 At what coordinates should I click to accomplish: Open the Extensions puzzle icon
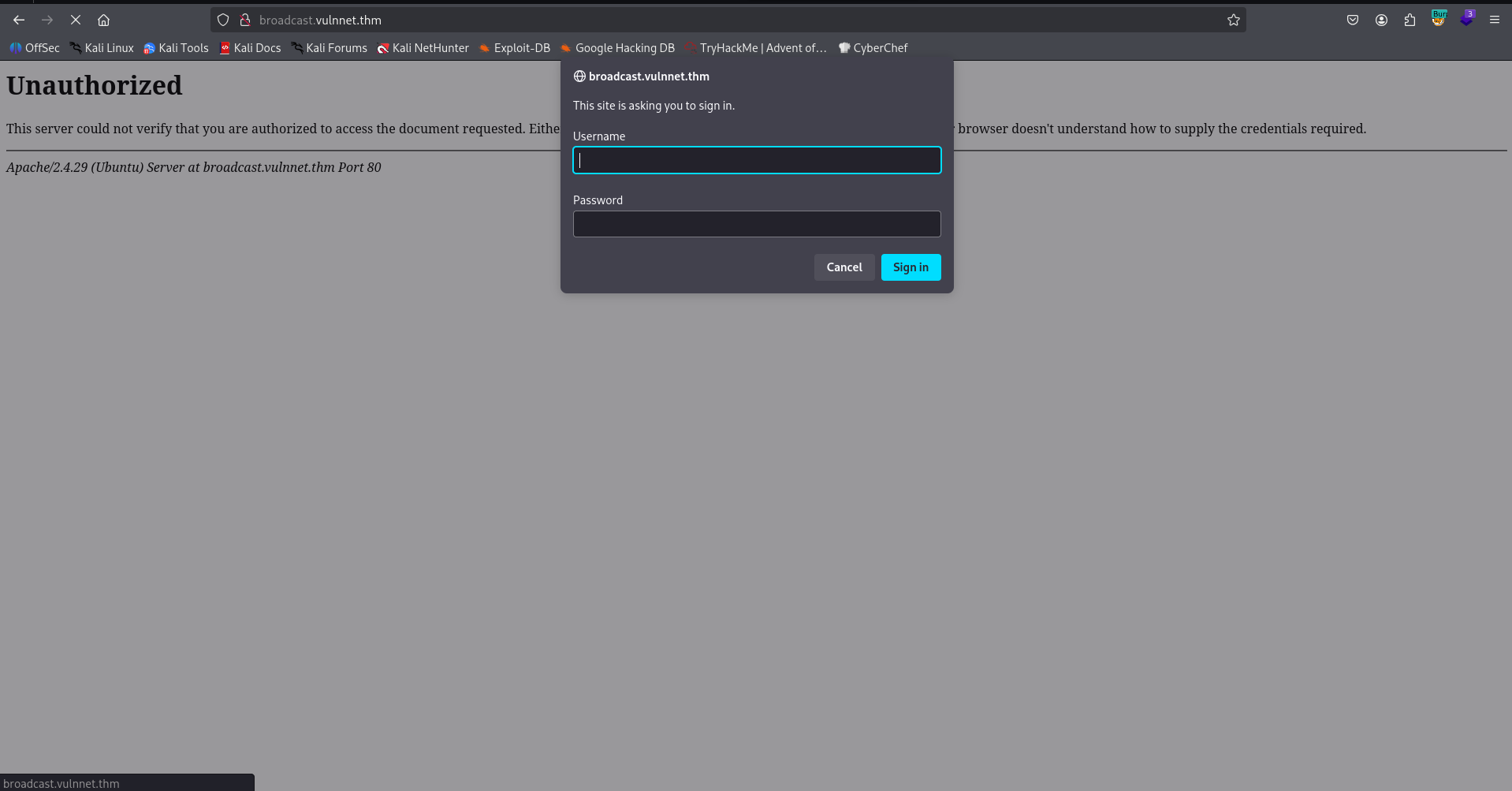pos(1410,21)
